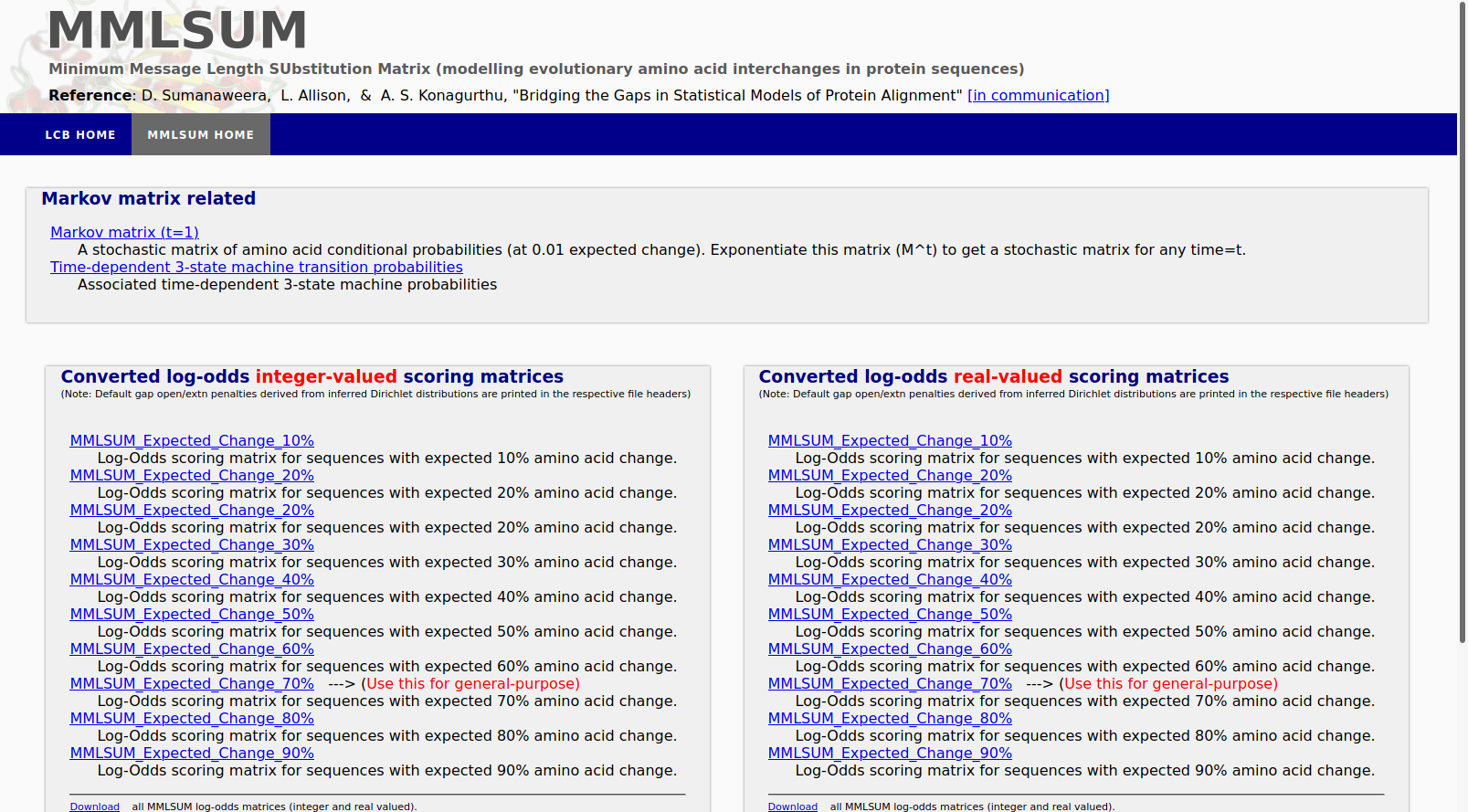Viewport: 1468px width, 812px height.
Task: Open integer-valued MMLSUM_Expected_Change_90% matrix
Action: click(x=192, y=754)
